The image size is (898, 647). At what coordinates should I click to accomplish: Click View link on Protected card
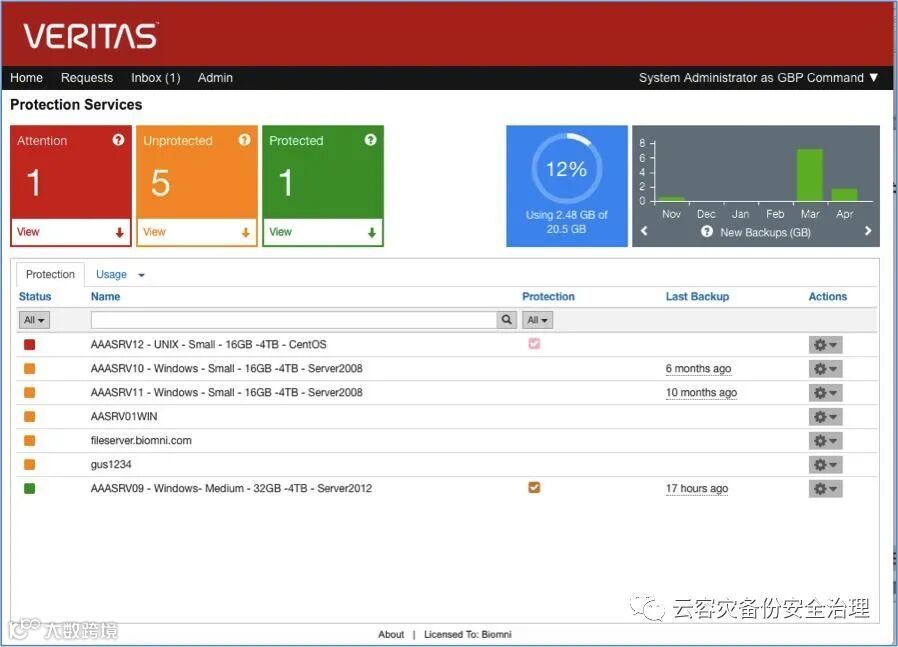tap(280, 232)
